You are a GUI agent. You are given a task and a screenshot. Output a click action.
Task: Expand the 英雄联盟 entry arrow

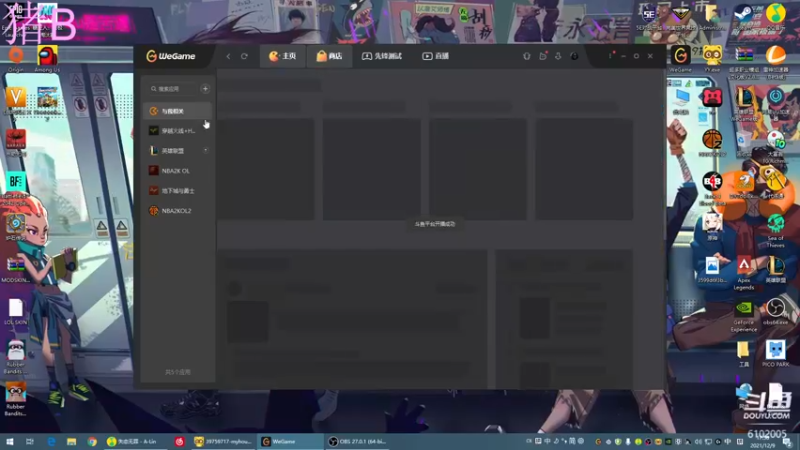[206, 151]
